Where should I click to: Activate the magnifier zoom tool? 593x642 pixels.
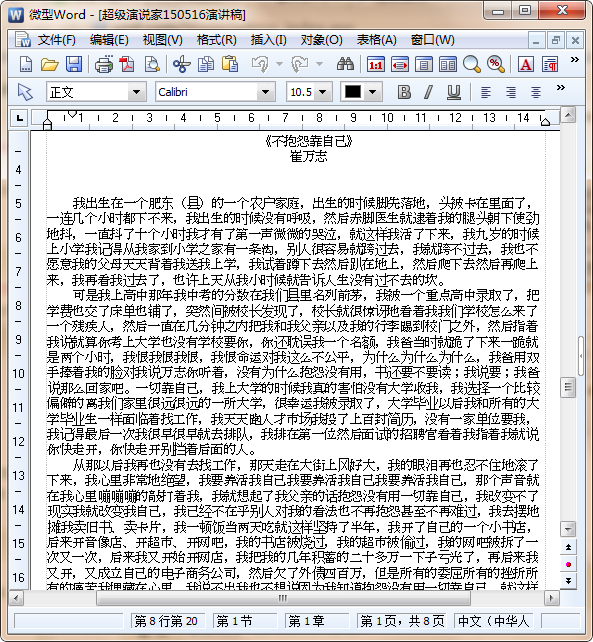point(471,65)
